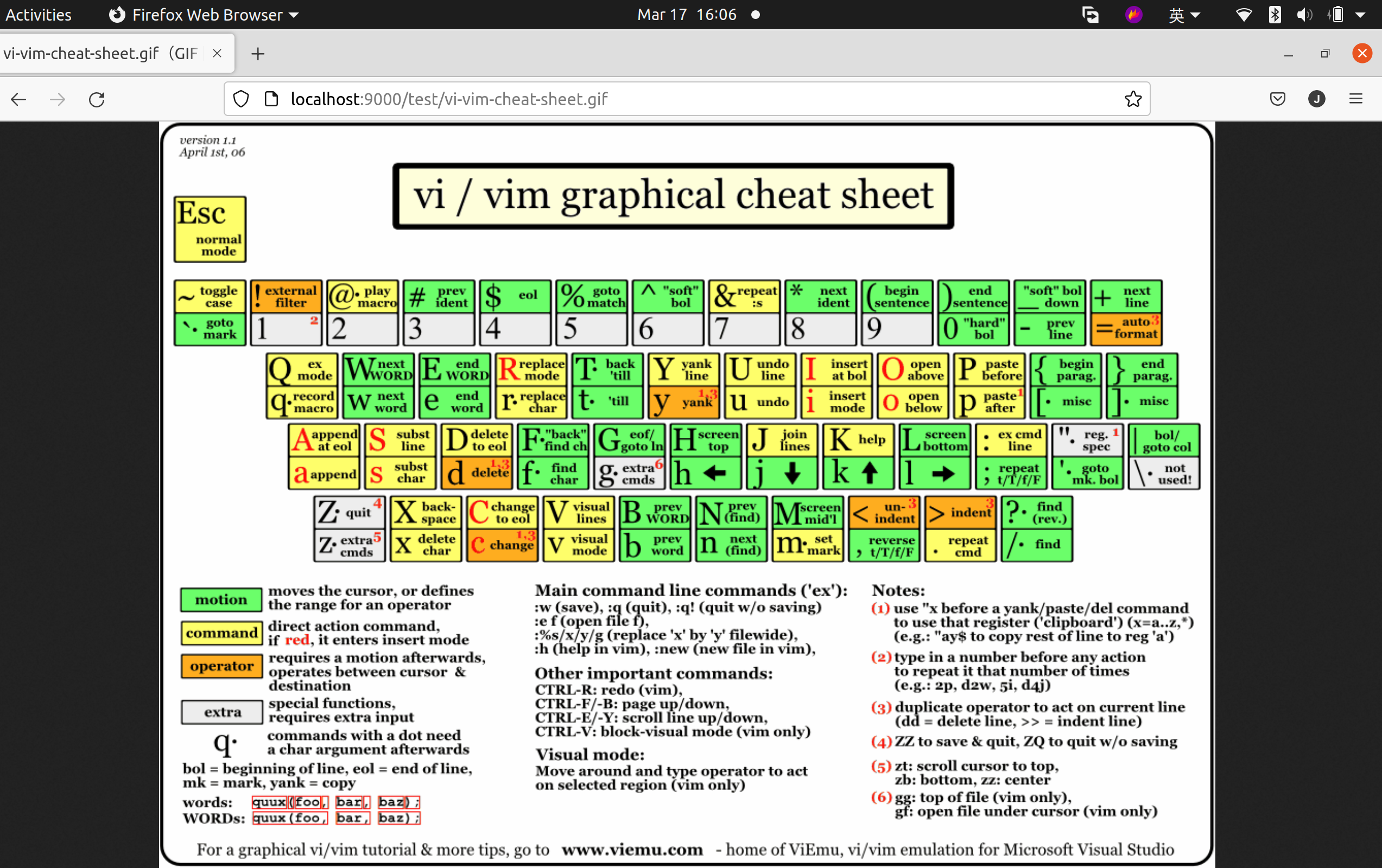The image size is (1382, 868).
Task: Close the vi-vim-cheat-sheet.gif tab
Action: [x=217, y=53]
